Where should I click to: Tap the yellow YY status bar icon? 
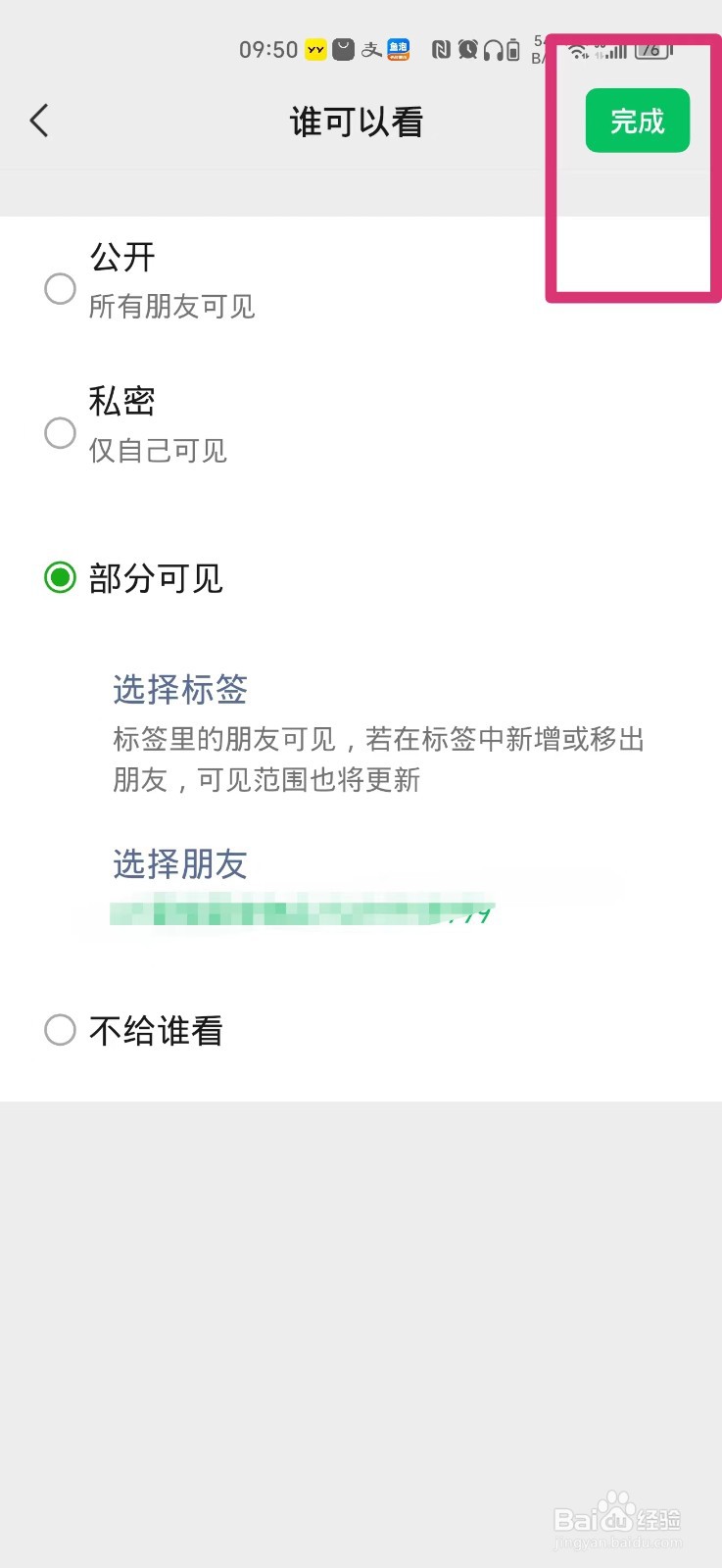click(315, 49)
